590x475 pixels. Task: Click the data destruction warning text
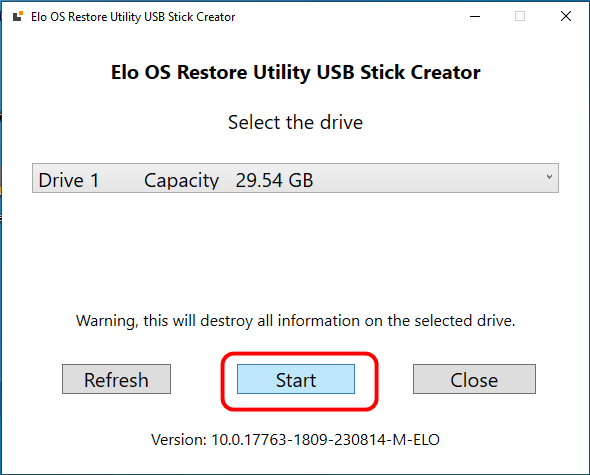(295, 321)
